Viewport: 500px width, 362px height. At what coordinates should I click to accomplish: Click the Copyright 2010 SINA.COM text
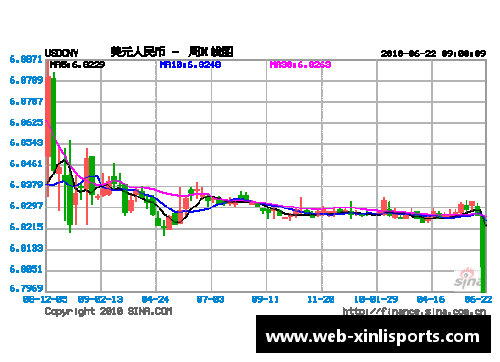click(108, 311)
